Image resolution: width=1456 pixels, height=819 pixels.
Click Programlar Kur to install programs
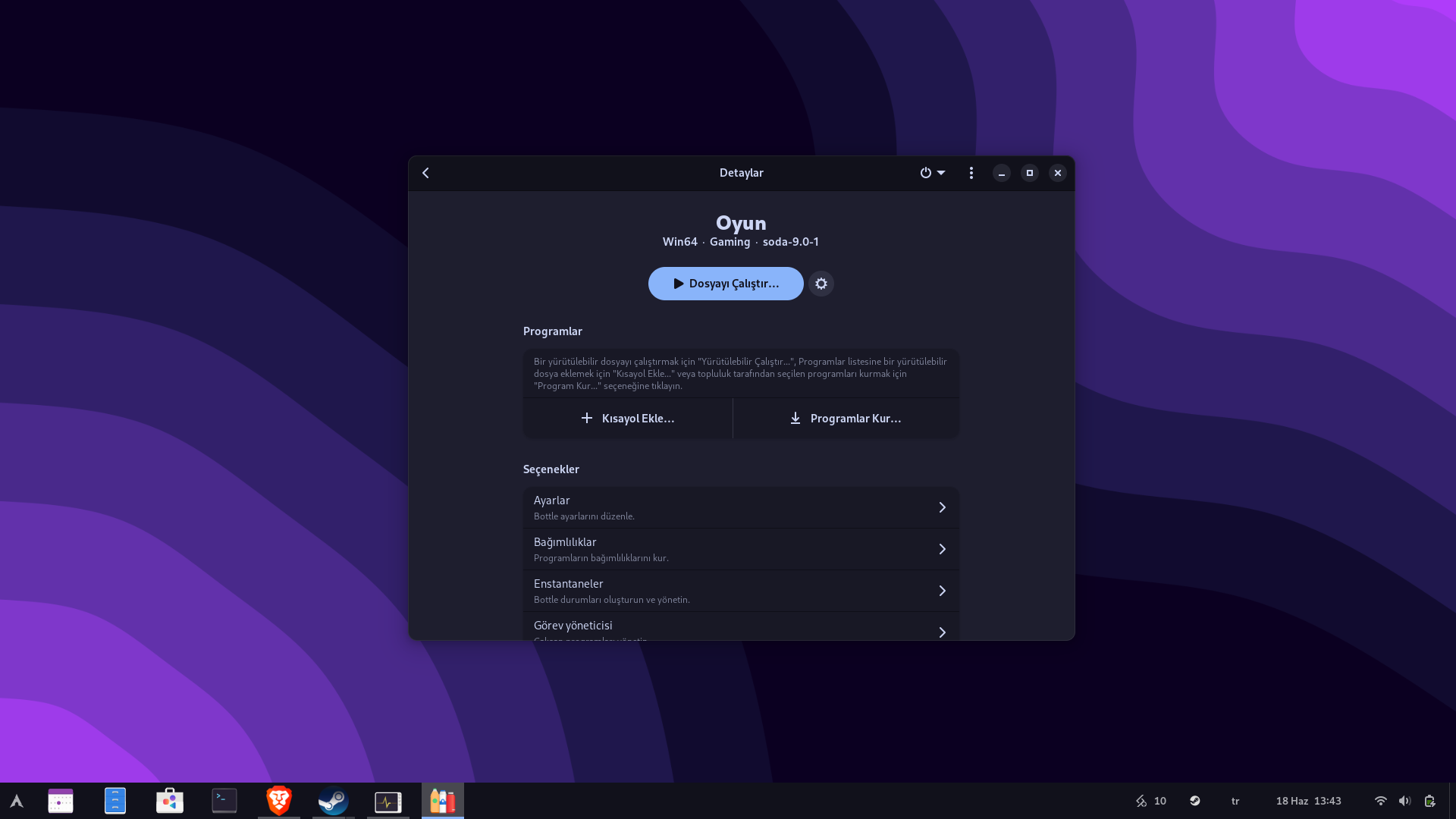pyautogui.click(x=846, y=419)
